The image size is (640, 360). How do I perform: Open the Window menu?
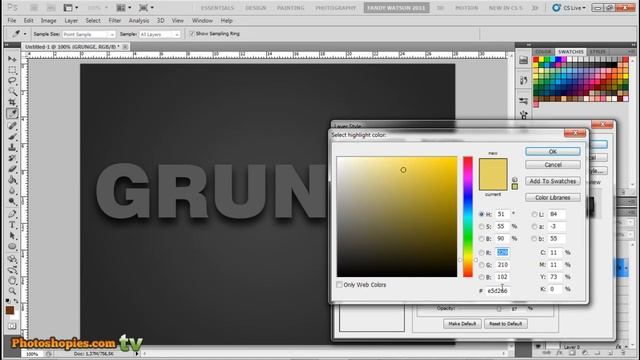coord(202,20)
